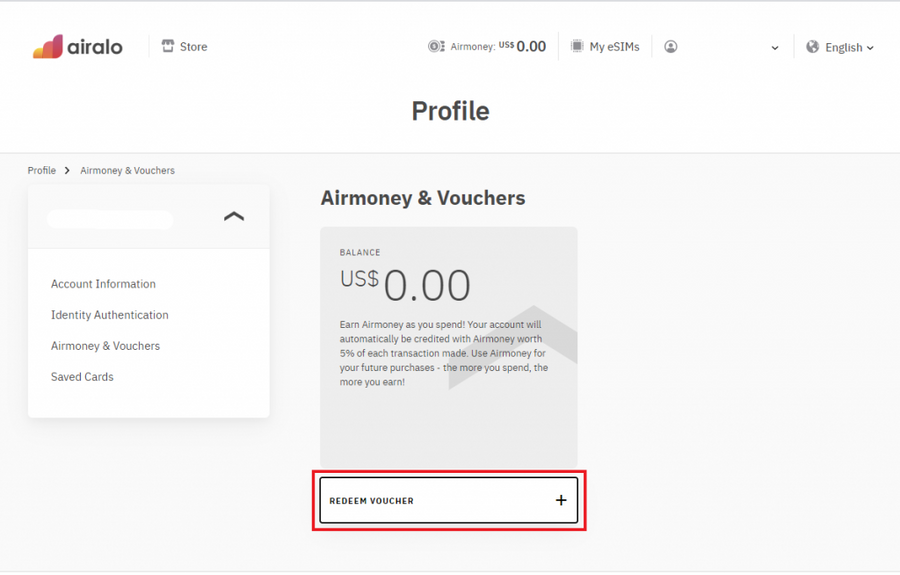Viewport: 900px width, 575px height.
Task: Collapse the sidebar profile menu chevron
Action: [234, 216]
